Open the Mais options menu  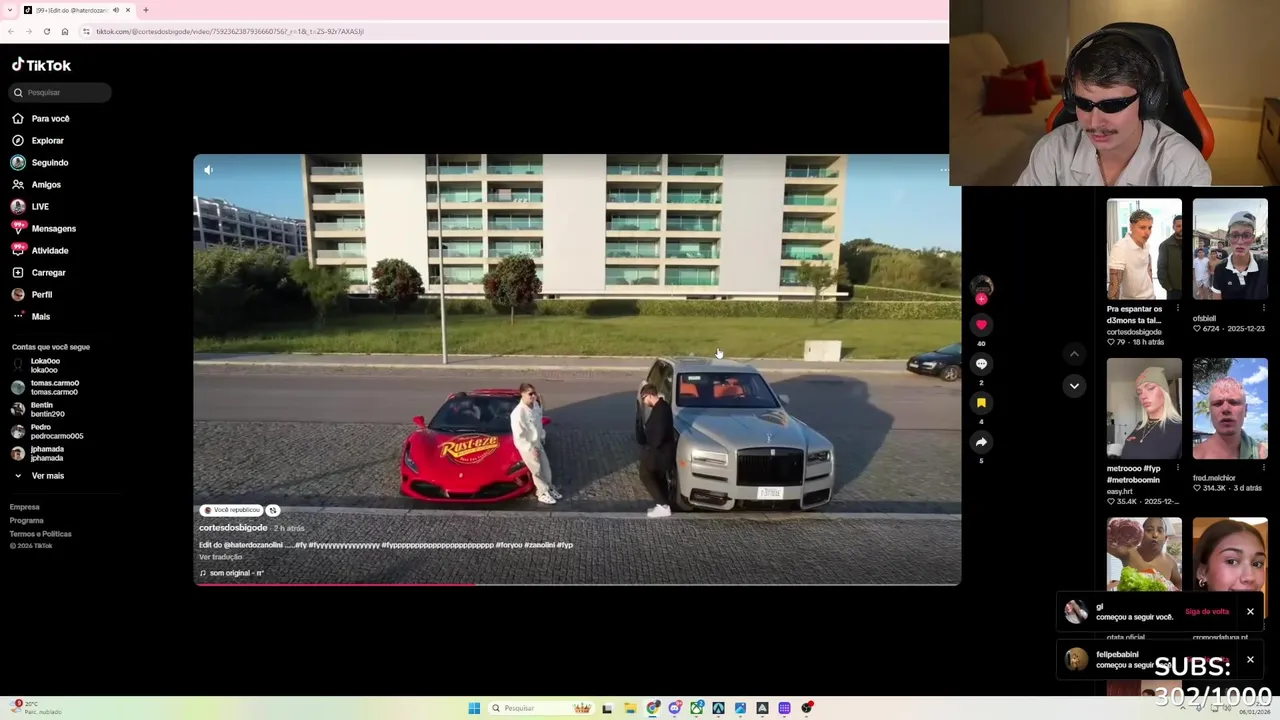point(31,316)
